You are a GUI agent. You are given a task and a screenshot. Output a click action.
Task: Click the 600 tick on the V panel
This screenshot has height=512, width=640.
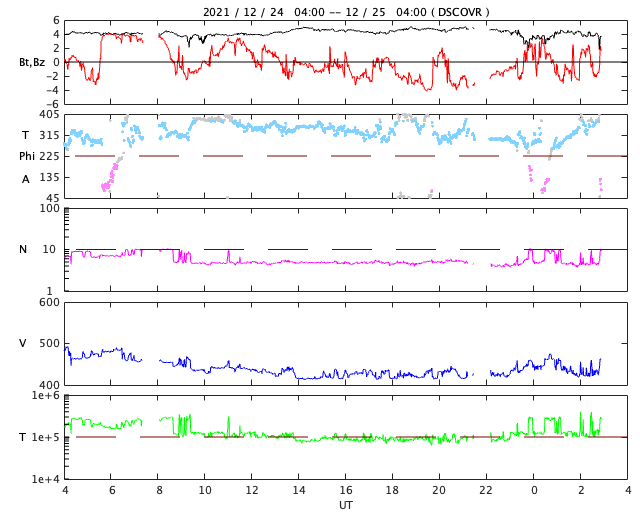coord(49,303)
